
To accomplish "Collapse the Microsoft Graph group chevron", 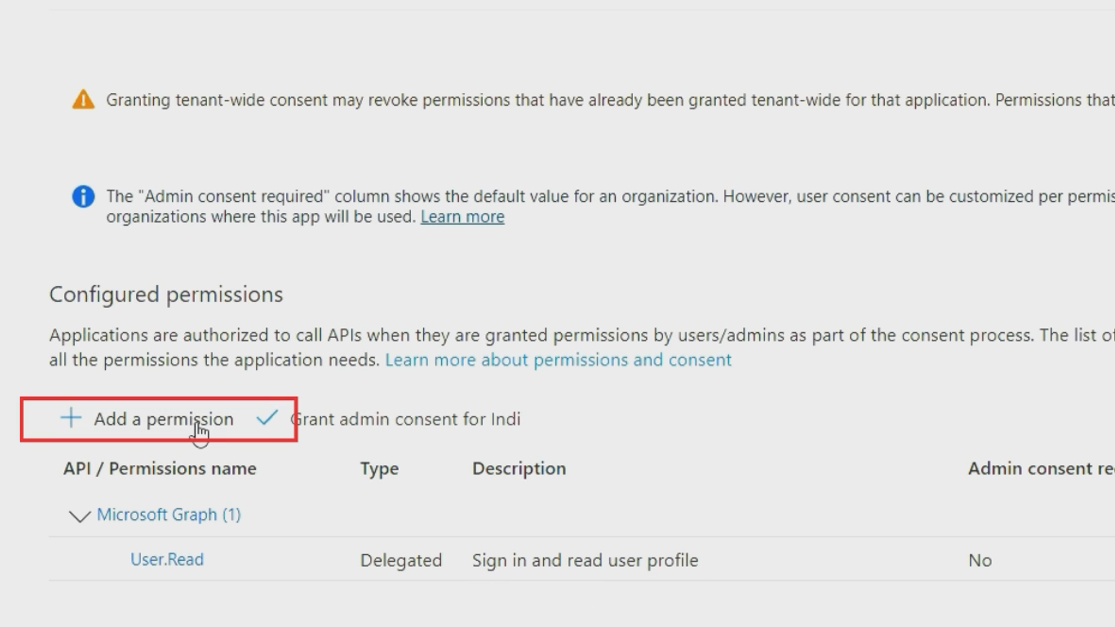I will coord(80,516).
